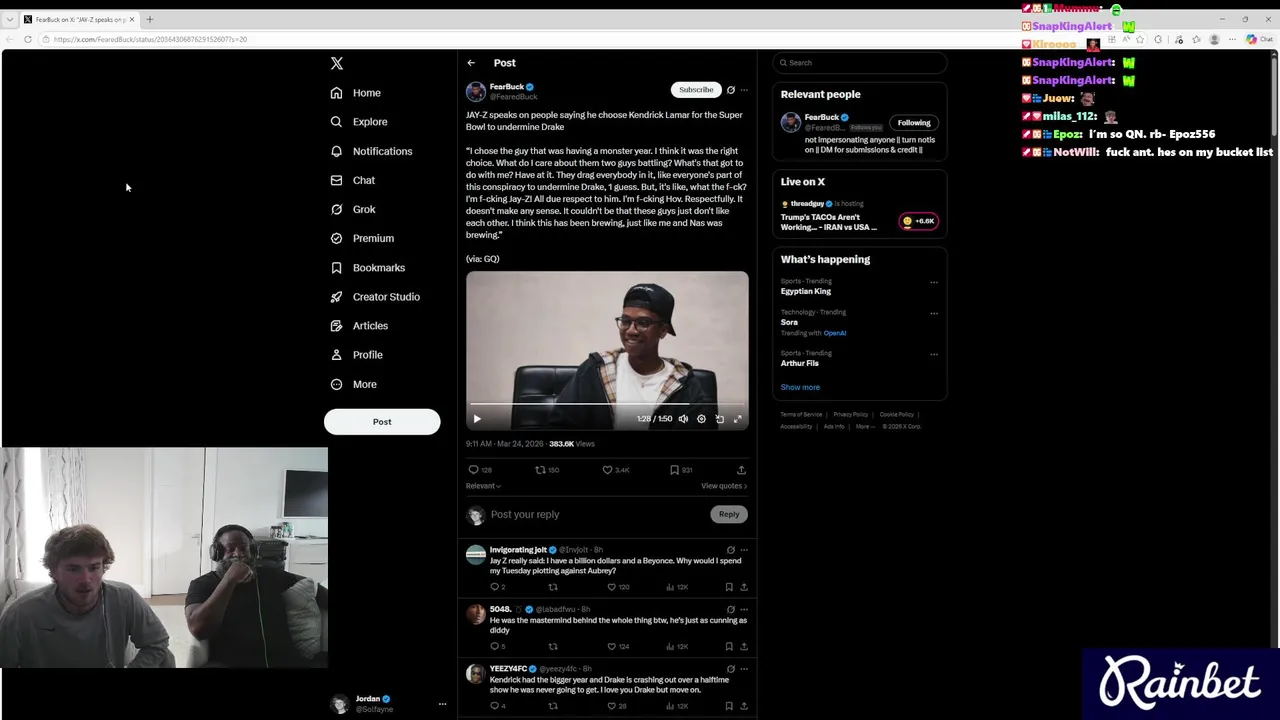Mute the video with the speaker icon
The height and width of the screenshot is (720, 1280).
[683, 419]
